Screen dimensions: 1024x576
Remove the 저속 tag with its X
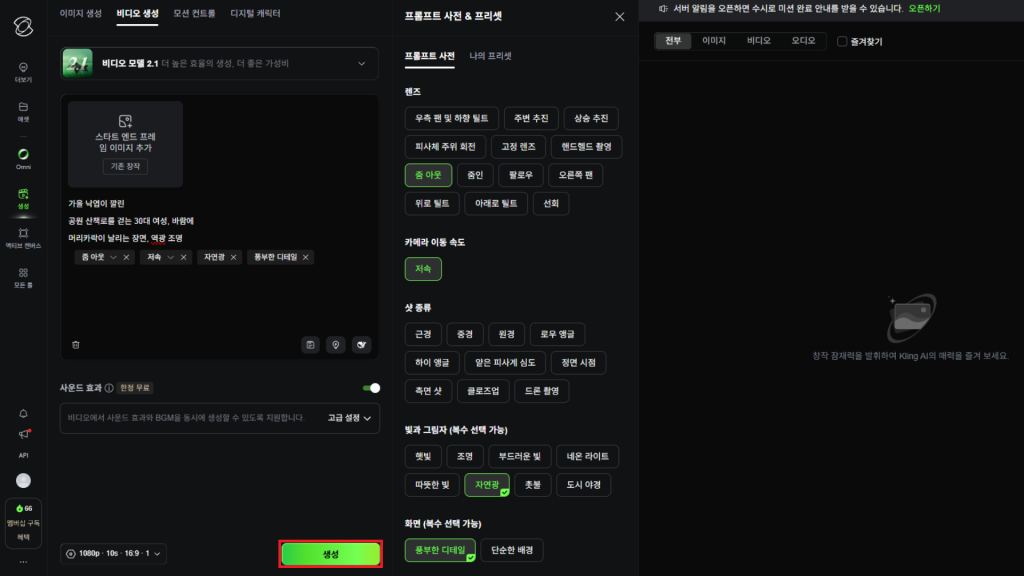183,257
